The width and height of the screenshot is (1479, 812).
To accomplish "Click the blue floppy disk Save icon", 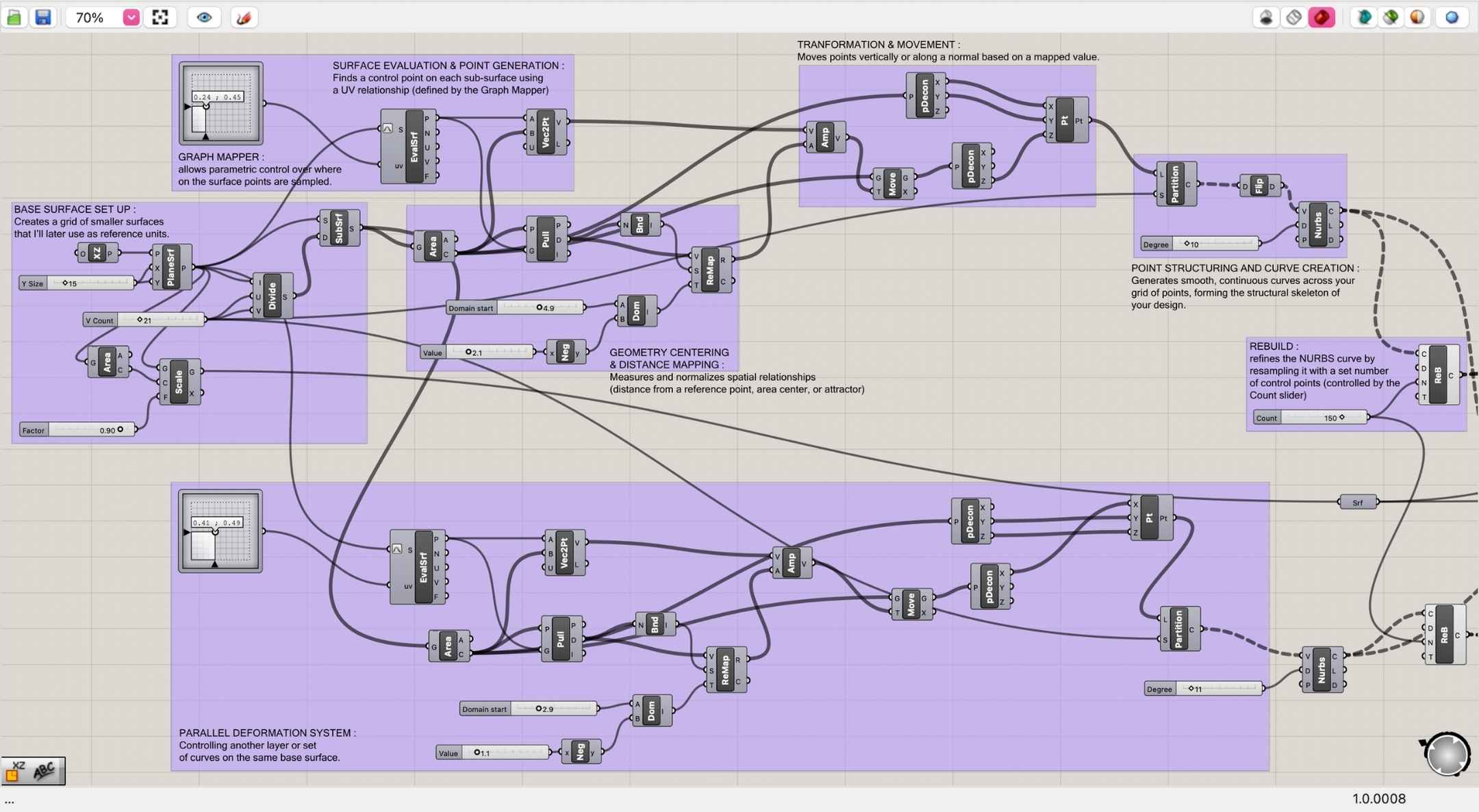I will (x=43, y=17).
